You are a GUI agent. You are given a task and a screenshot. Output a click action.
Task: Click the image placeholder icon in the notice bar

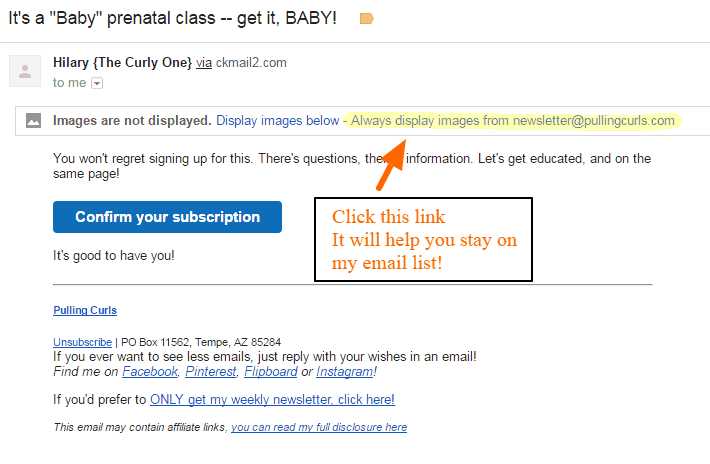34,120
